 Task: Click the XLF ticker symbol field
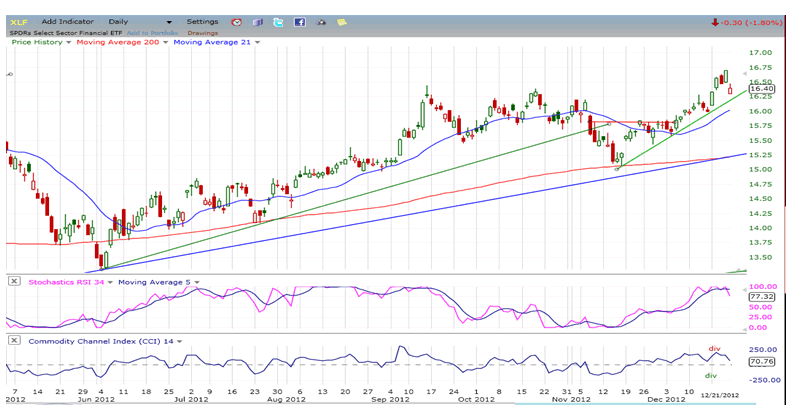coord(20,21)
